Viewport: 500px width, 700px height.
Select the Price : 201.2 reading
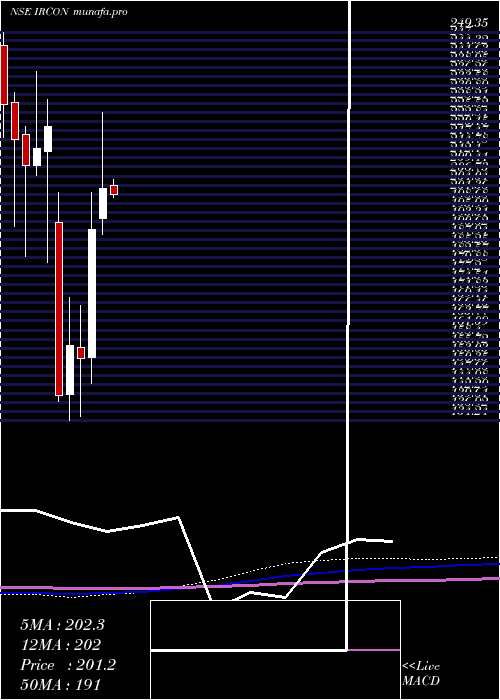point(68,665)
